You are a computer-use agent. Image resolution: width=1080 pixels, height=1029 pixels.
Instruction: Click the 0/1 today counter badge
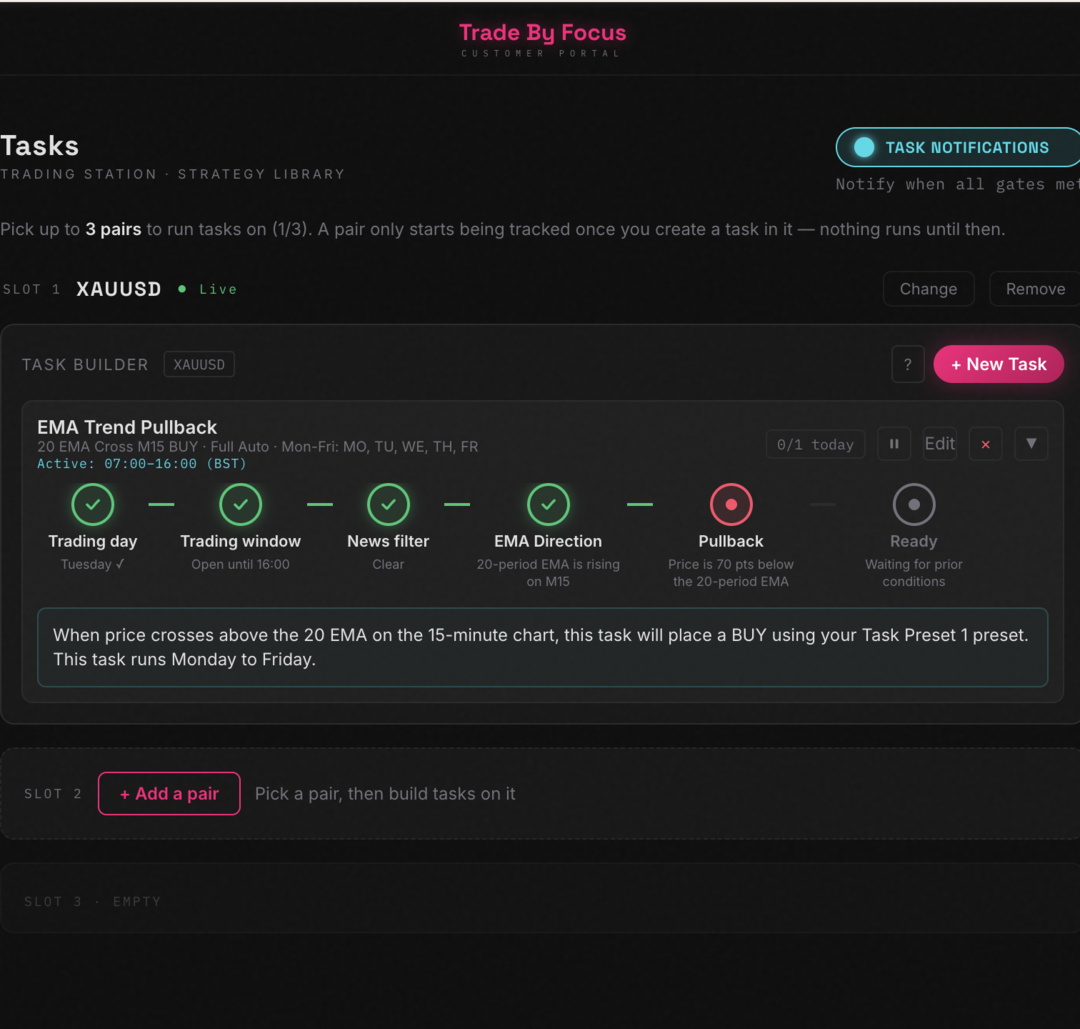tap(816, 445)
